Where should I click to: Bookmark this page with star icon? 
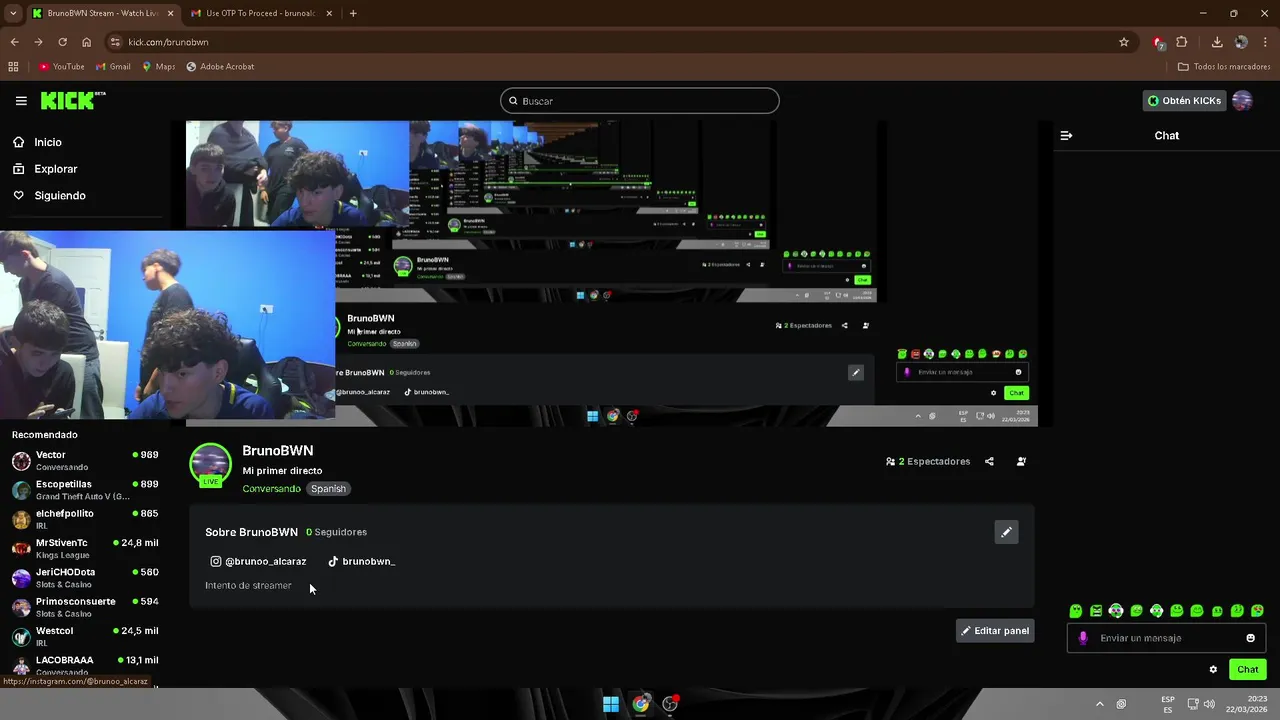(1124, 42)
